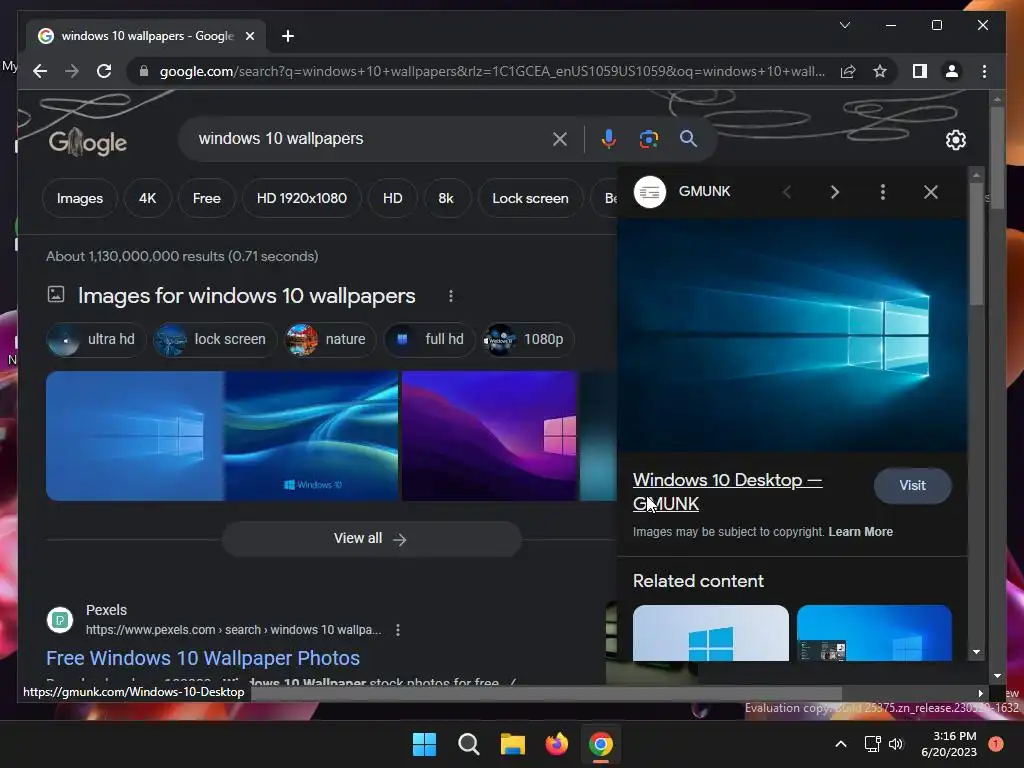
Task: Share this page using share icon
Action: (848, 71)
